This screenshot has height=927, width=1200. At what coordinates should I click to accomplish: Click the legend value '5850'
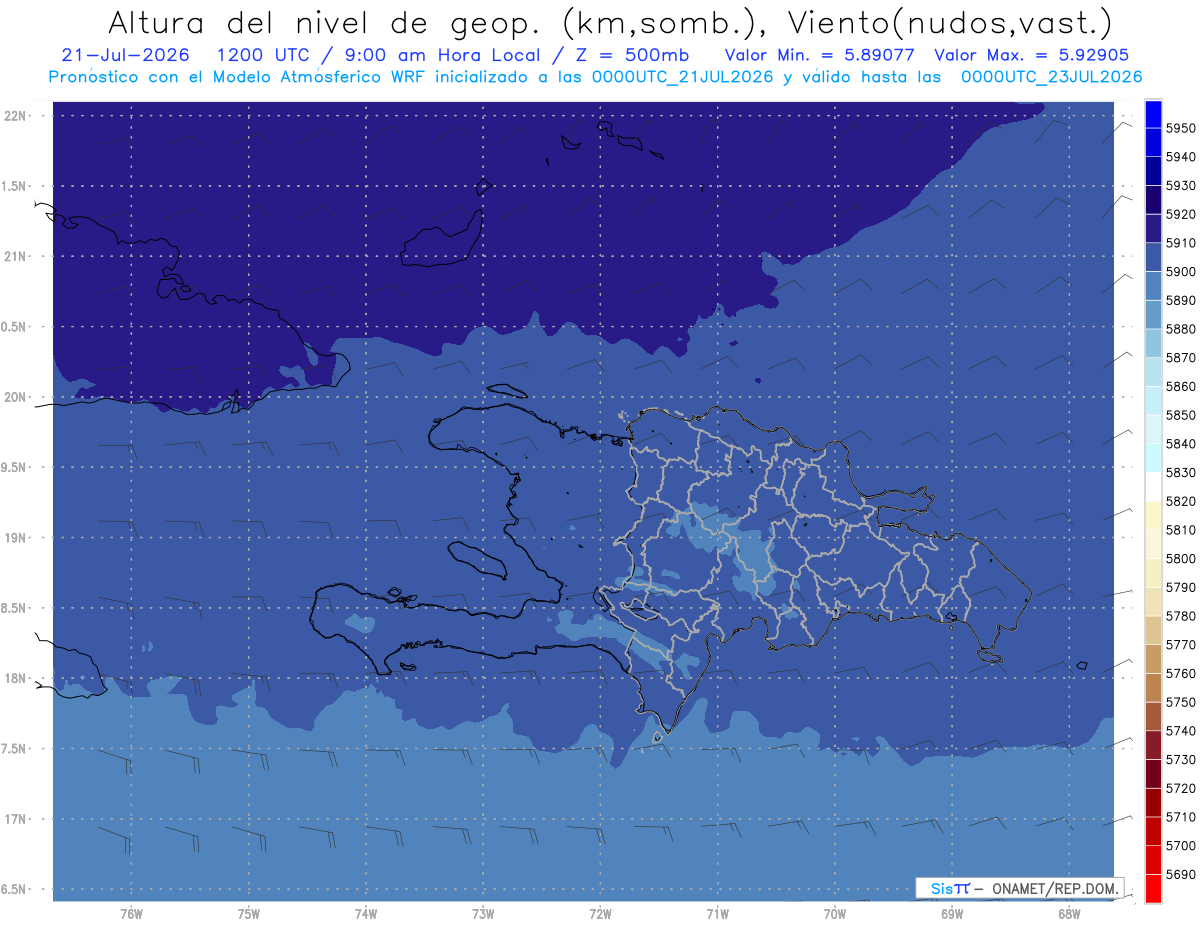(1180, 415)
